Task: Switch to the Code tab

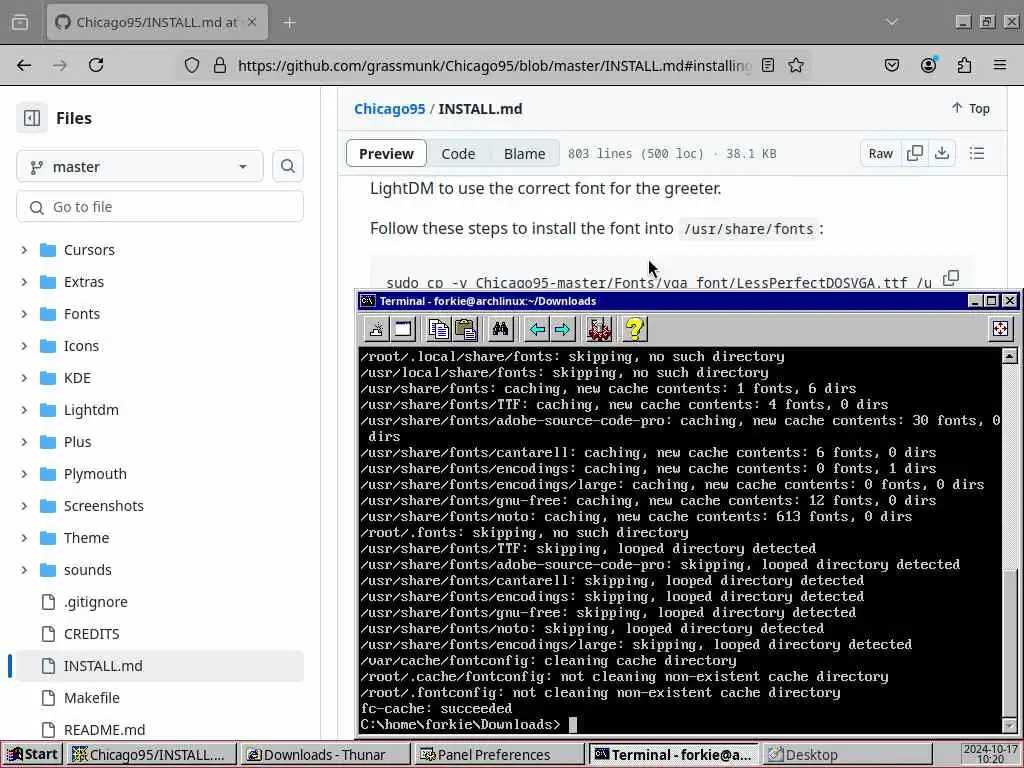Action: point(458,153)
